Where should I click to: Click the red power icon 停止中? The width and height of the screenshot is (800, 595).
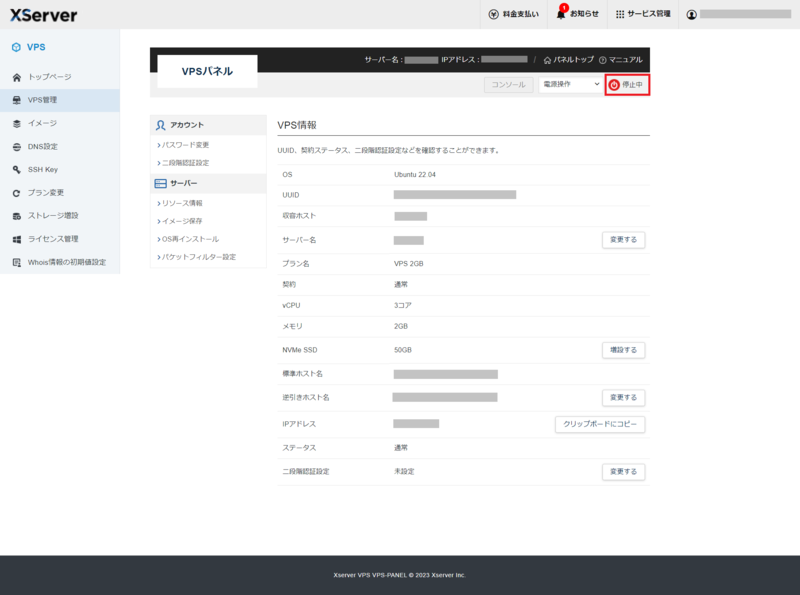click(614, 85)
